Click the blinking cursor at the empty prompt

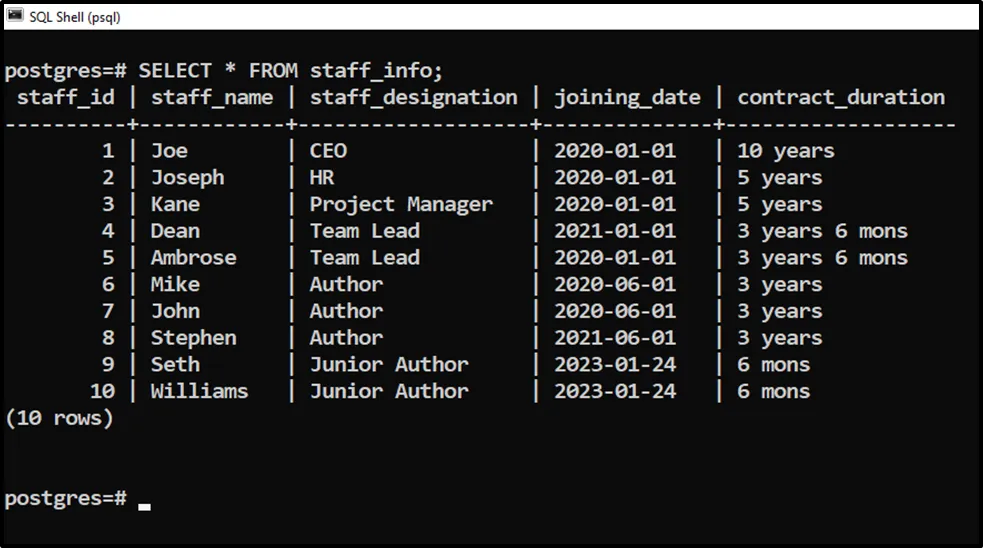145,506
